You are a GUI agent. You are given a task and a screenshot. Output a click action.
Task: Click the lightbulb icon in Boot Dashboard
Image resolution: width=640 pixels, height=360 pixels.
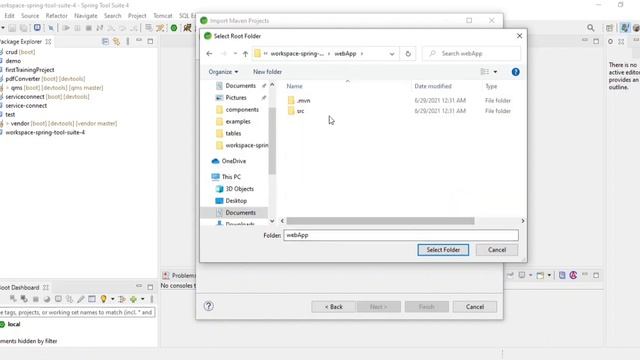103,299
